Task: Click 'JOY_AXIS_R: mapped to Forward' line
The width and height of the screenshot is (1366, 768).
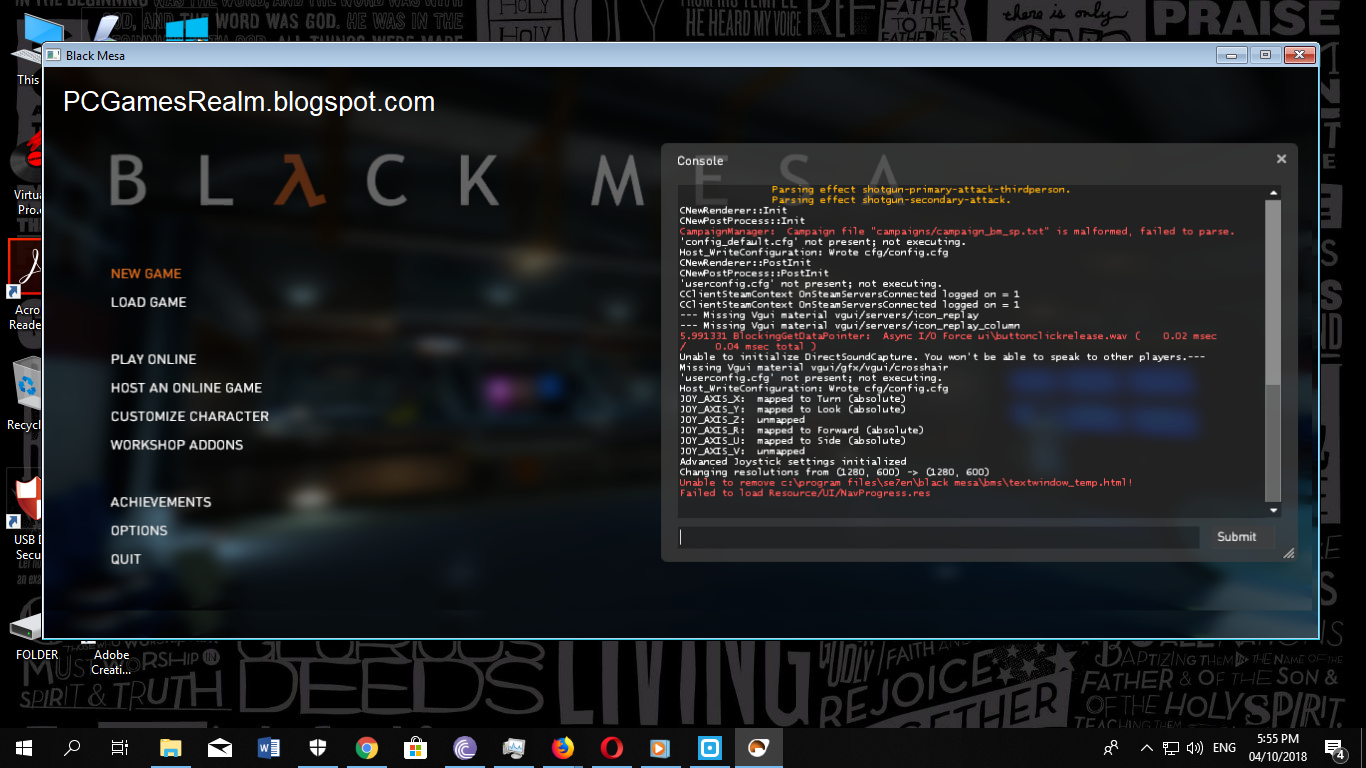Action: 801,430
